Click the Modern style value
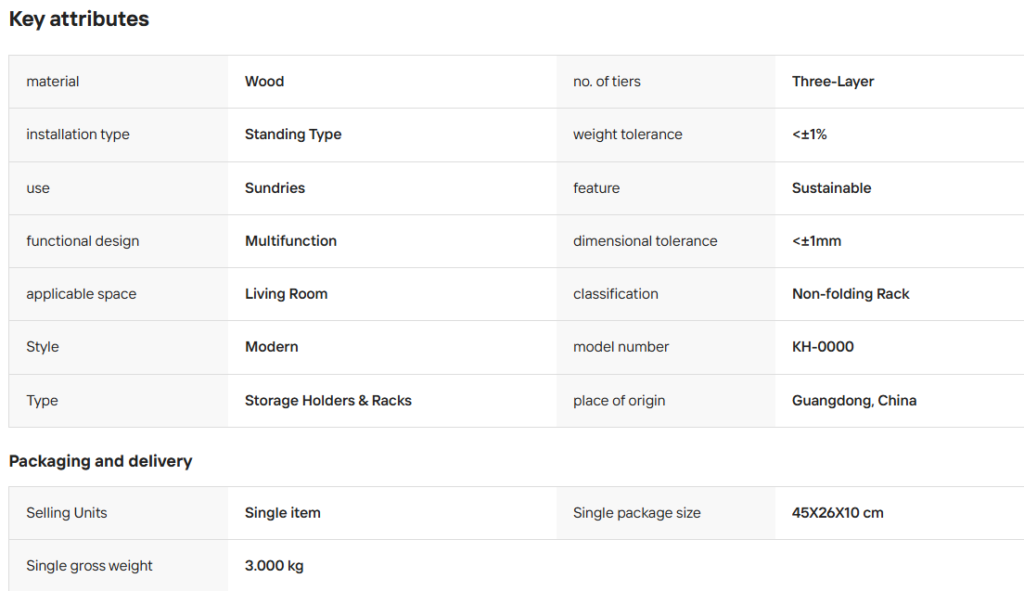 tap(272, 347)
